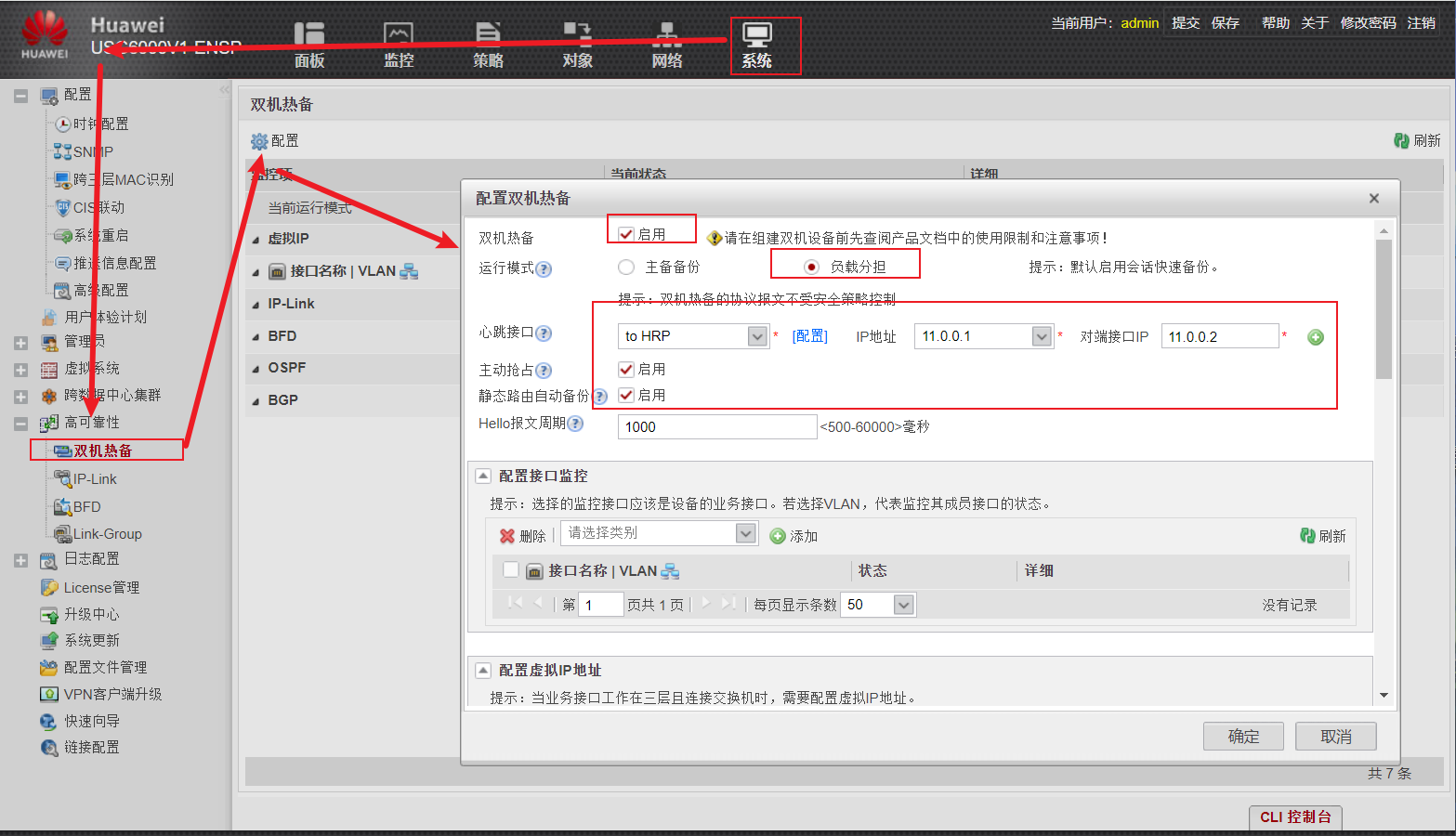Expand the 虚拟系统 tree node
Screen dimensions: 1456x836
(20, 370)
